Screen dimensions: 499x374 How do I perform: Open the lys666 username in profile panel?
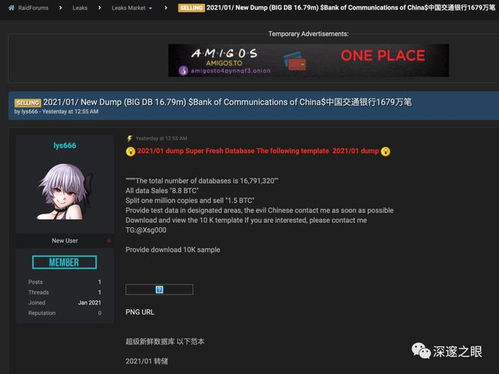pos(65,146)
